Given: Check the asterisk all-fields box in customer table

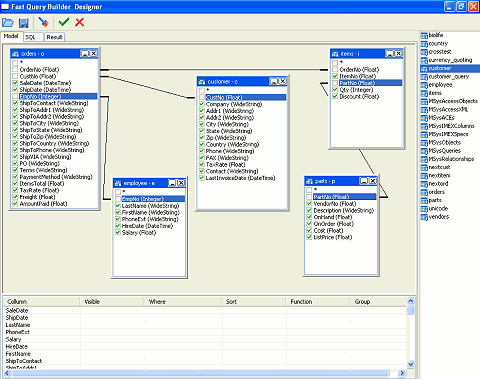Looking at the screenshot, I should click(x=202, y=91).
